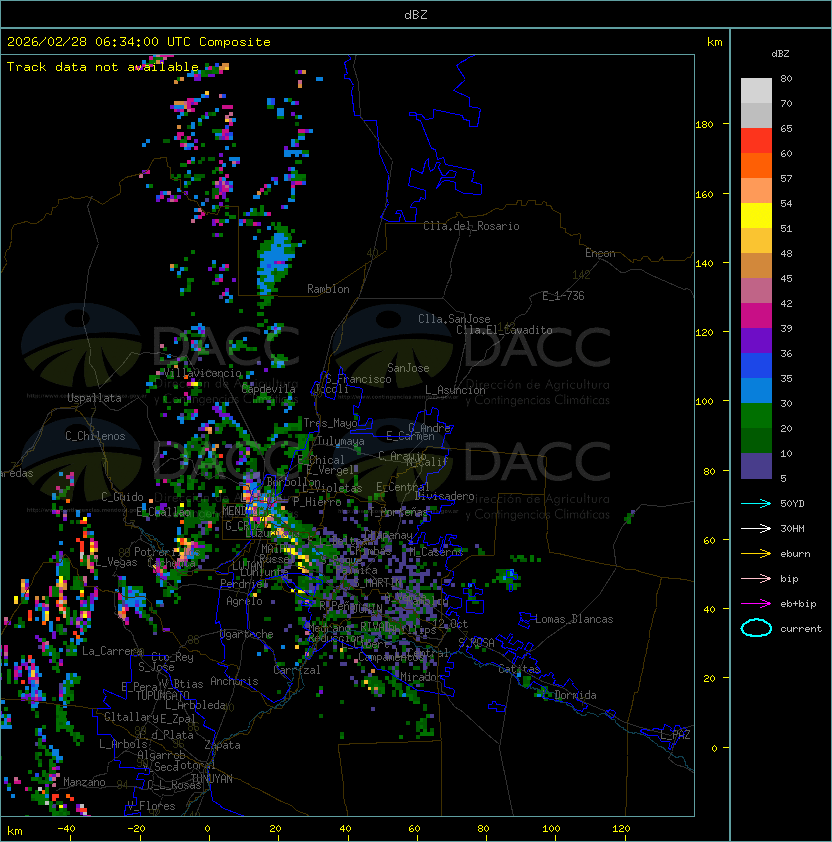Pick the dark orange legend swatch
The width and height of the screenshot is (832, 842).
click(x=756, y=165)
